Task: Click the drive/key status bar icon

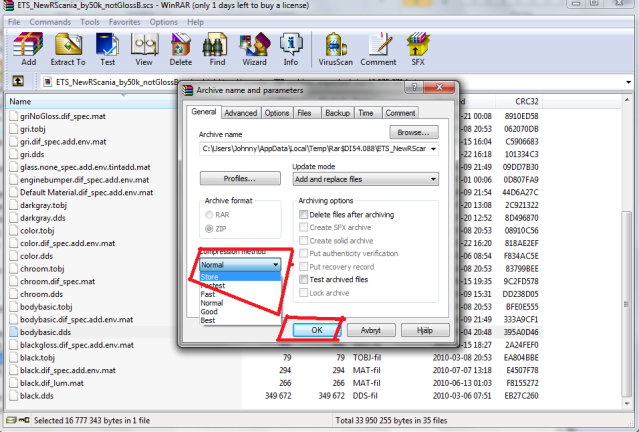Action: [x=18, y=420]
